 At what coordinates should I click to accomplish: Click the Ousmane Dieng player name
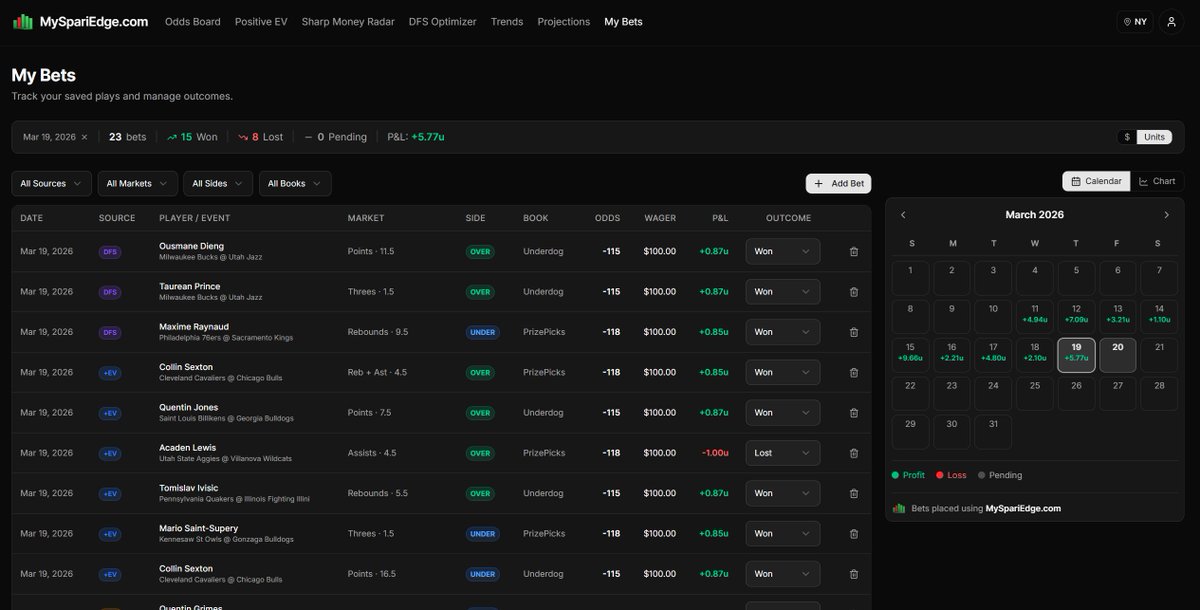pos(191,246)
